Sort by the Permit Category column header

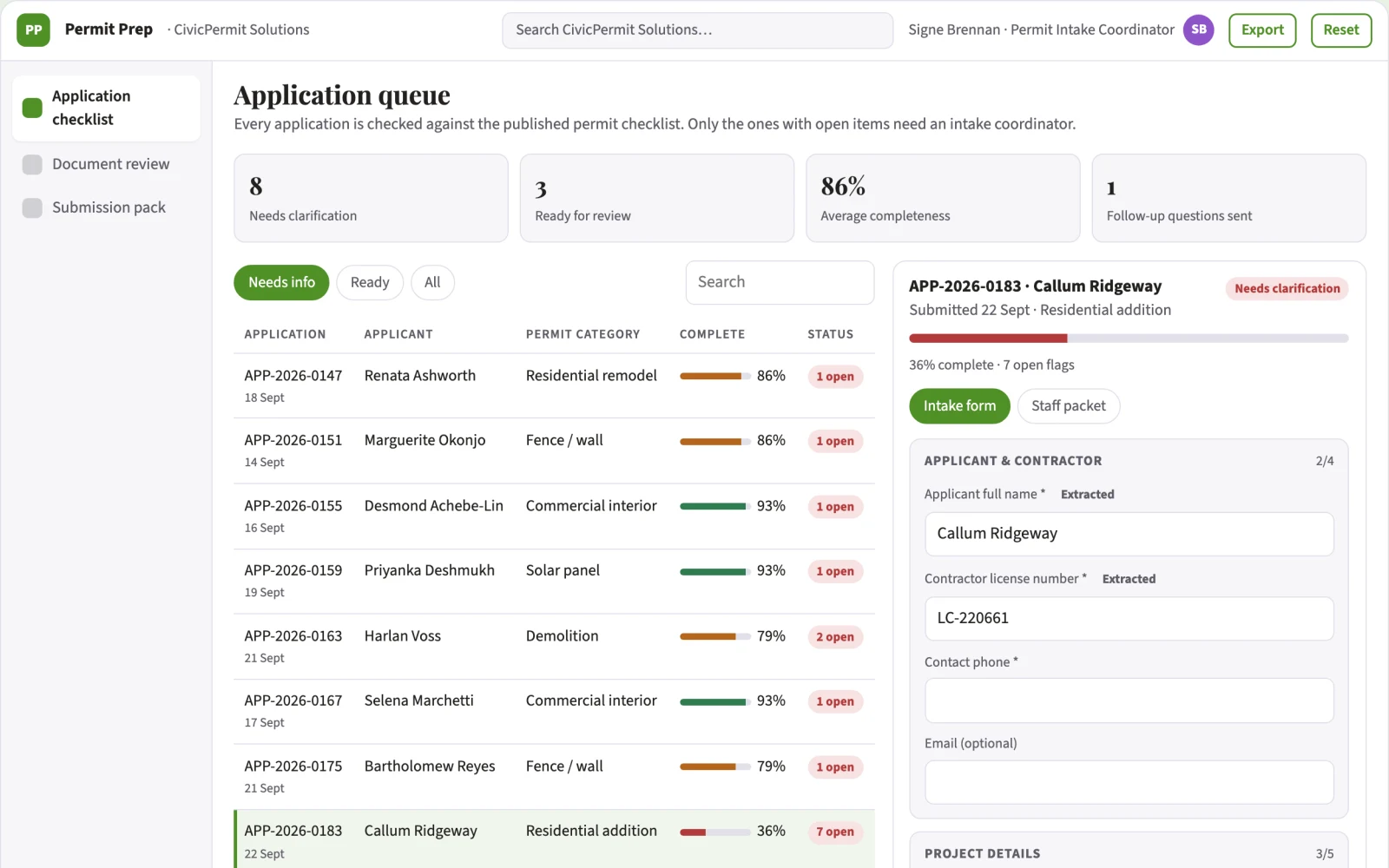point(583,334)
